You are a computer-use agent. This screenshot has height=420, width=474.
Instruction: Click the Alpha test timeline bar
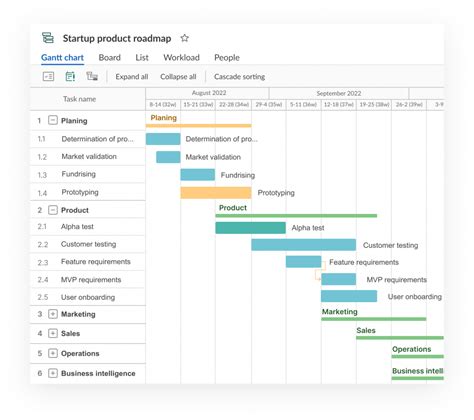(250, 228)
